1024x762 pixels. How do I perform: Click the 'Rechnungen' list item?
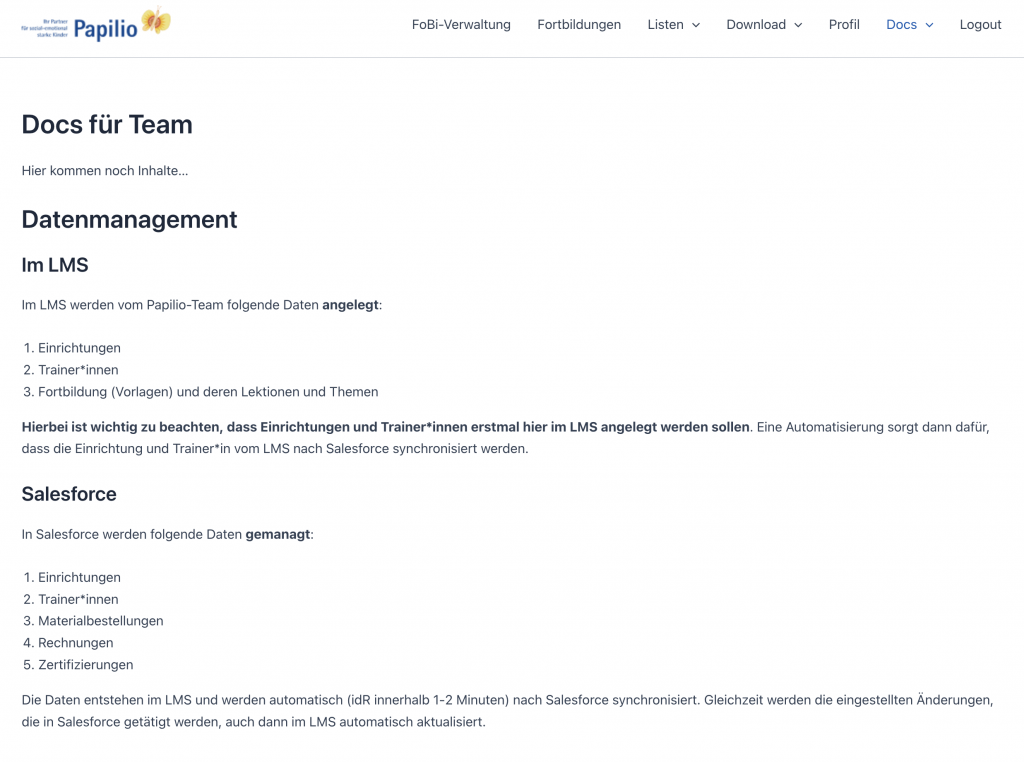[76, 643]
